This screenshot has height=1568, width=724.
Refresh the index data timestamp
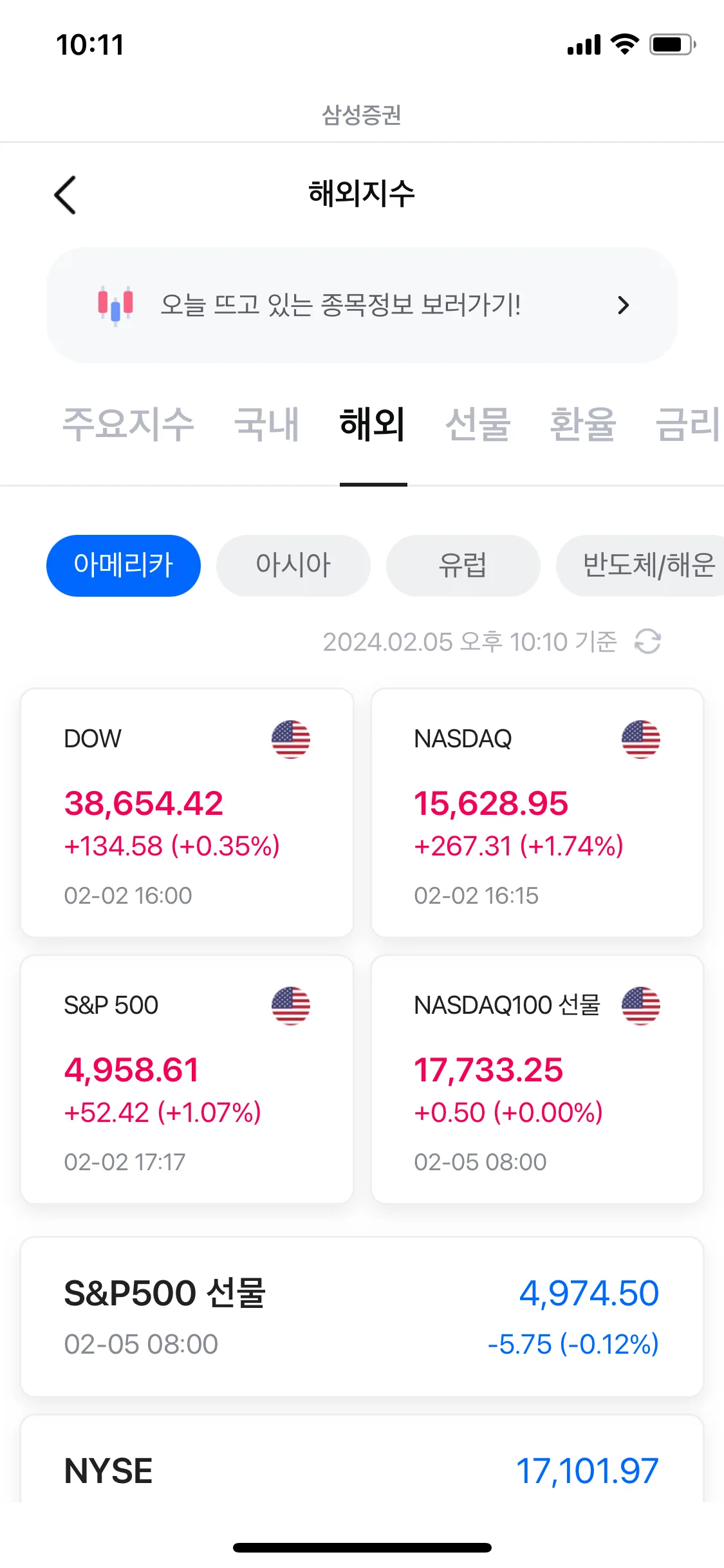coord(647,641)
